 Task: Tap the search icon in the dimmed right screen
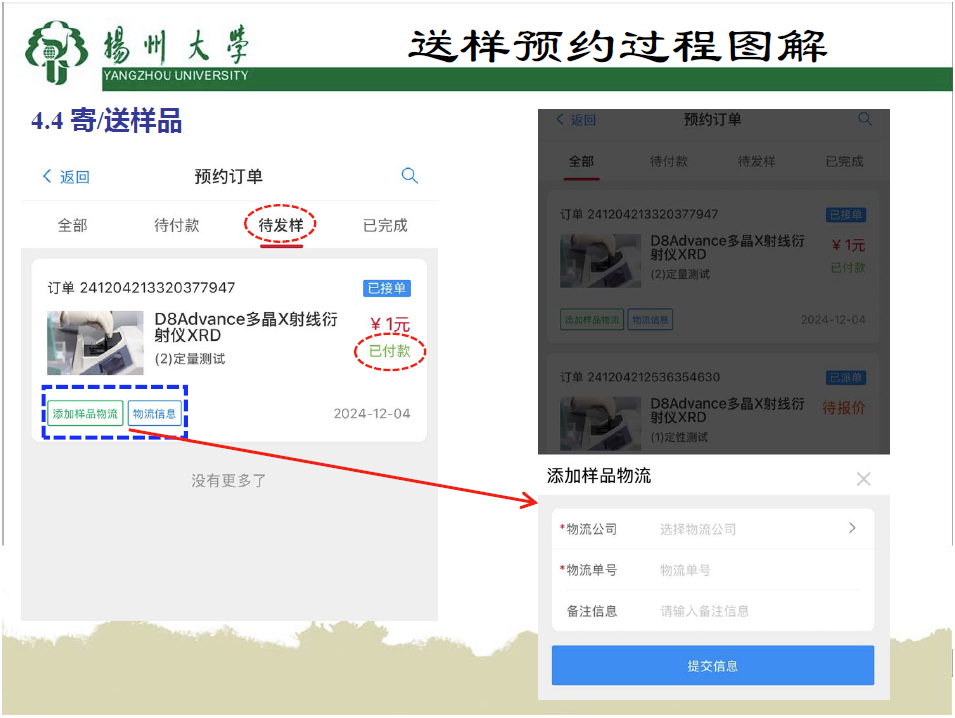point(865,119)
